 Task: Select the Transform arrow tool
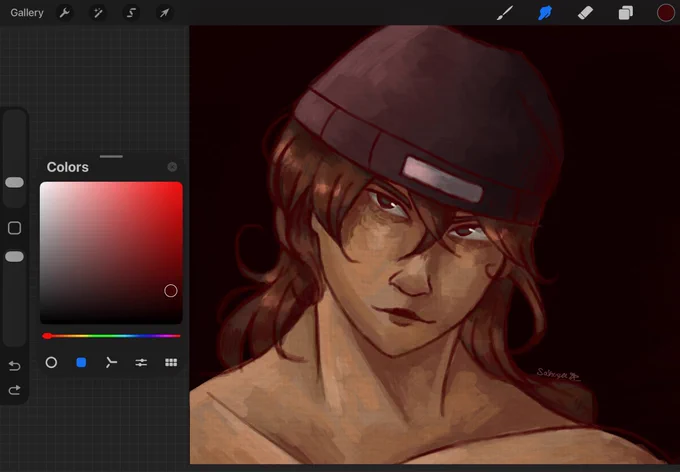point(164,13)
